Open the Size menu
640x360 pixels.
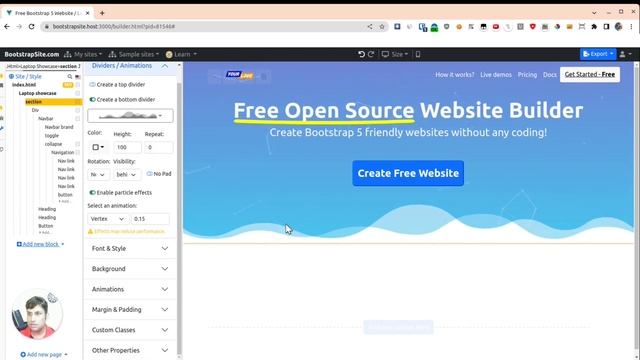pos(395,54)
